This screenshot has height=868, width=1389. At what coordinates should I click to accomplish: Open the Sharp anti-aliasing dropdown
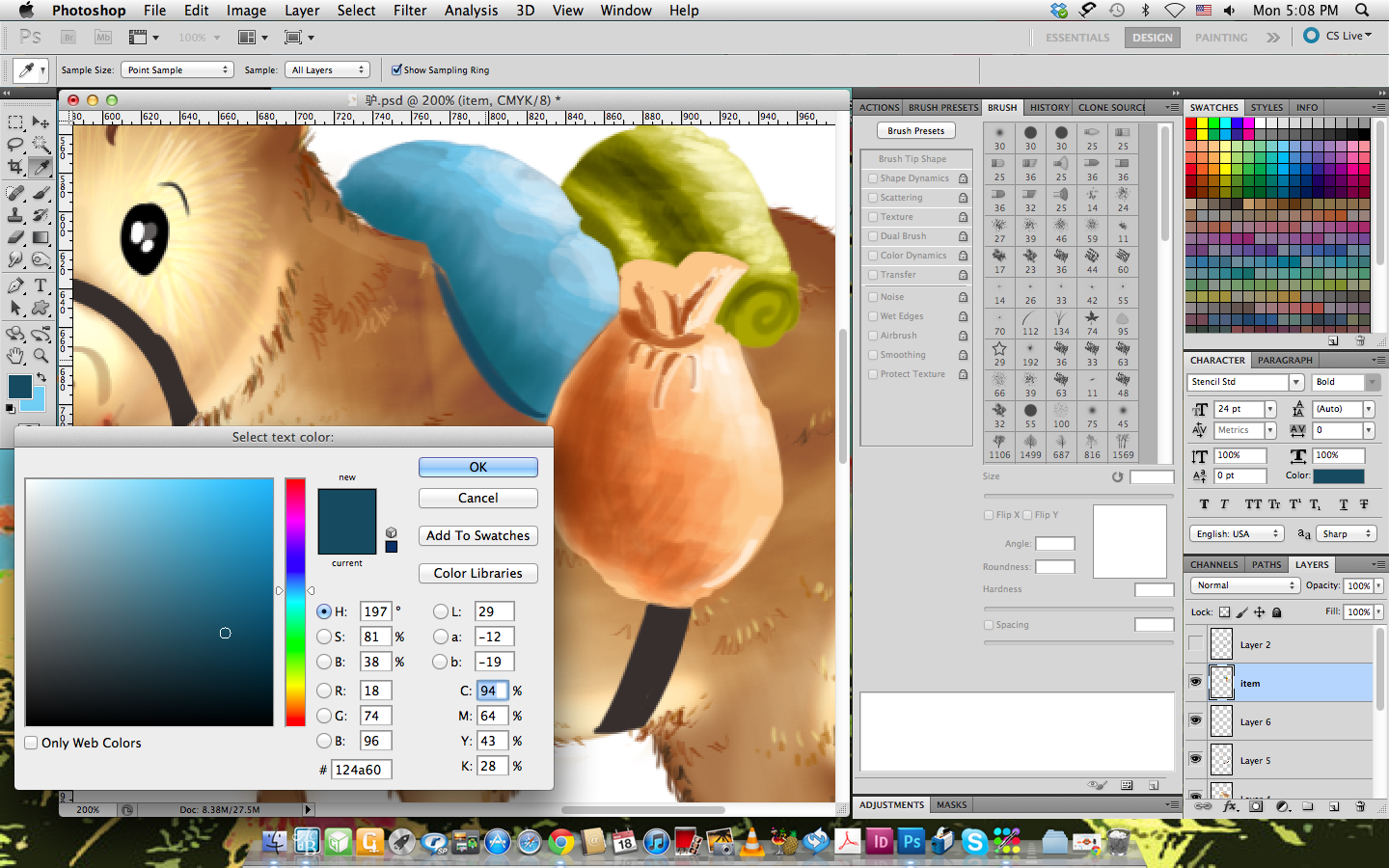pos(1347,533)
